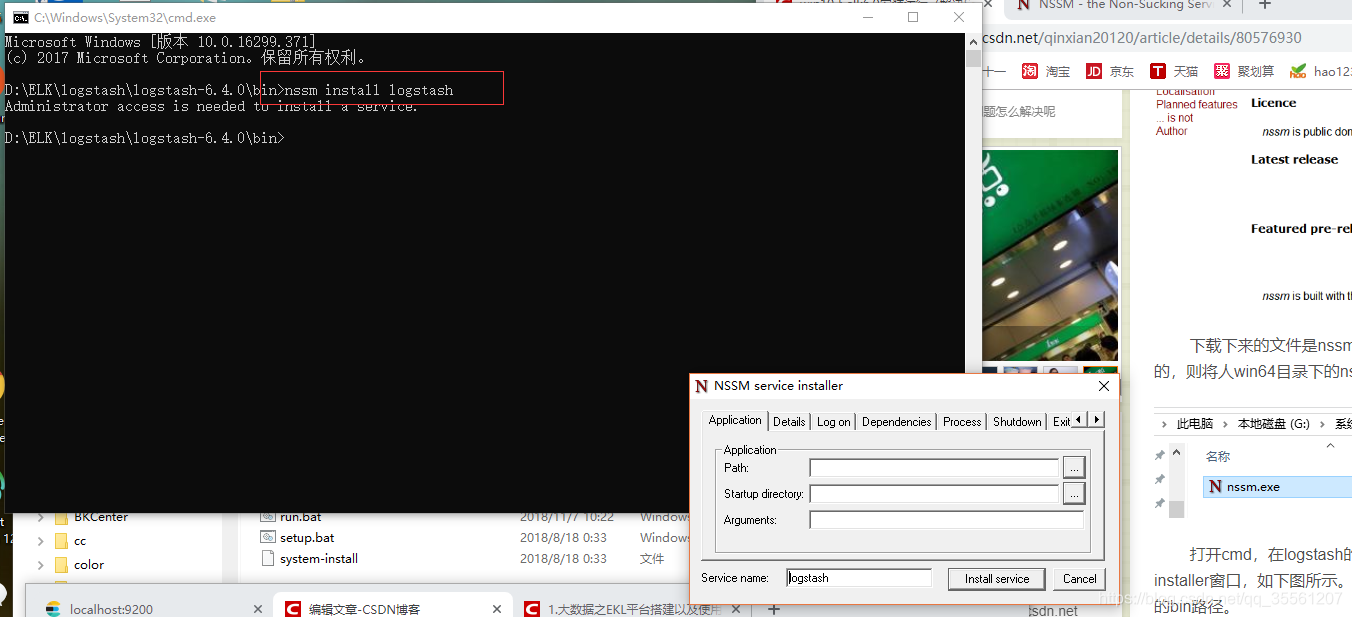Select the Dependencies tab in NSSM installer

pos(896,422)
